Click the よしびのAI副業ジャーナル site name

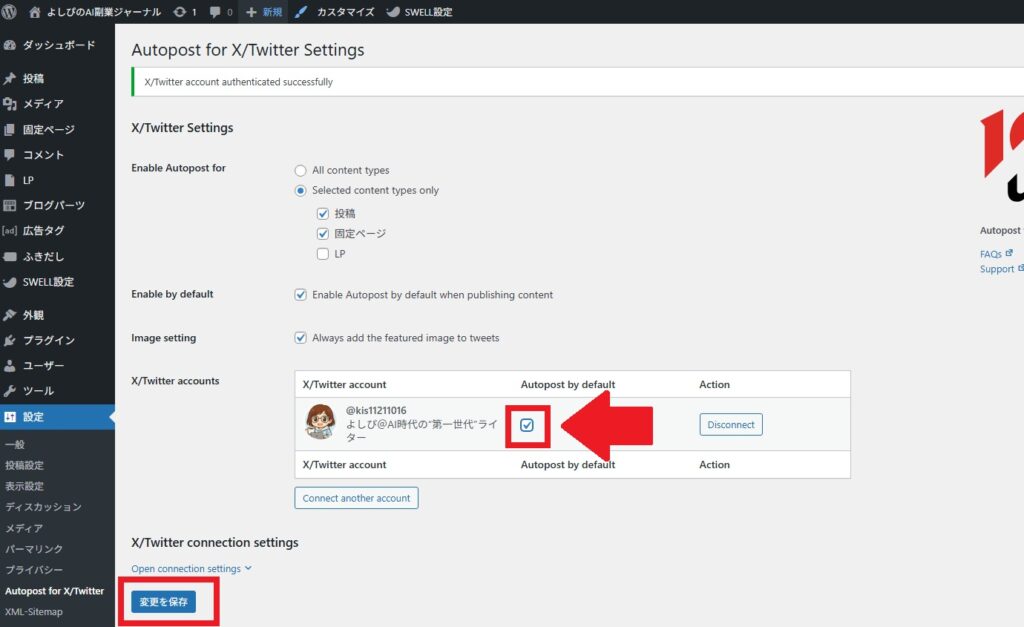click(104, 12)
